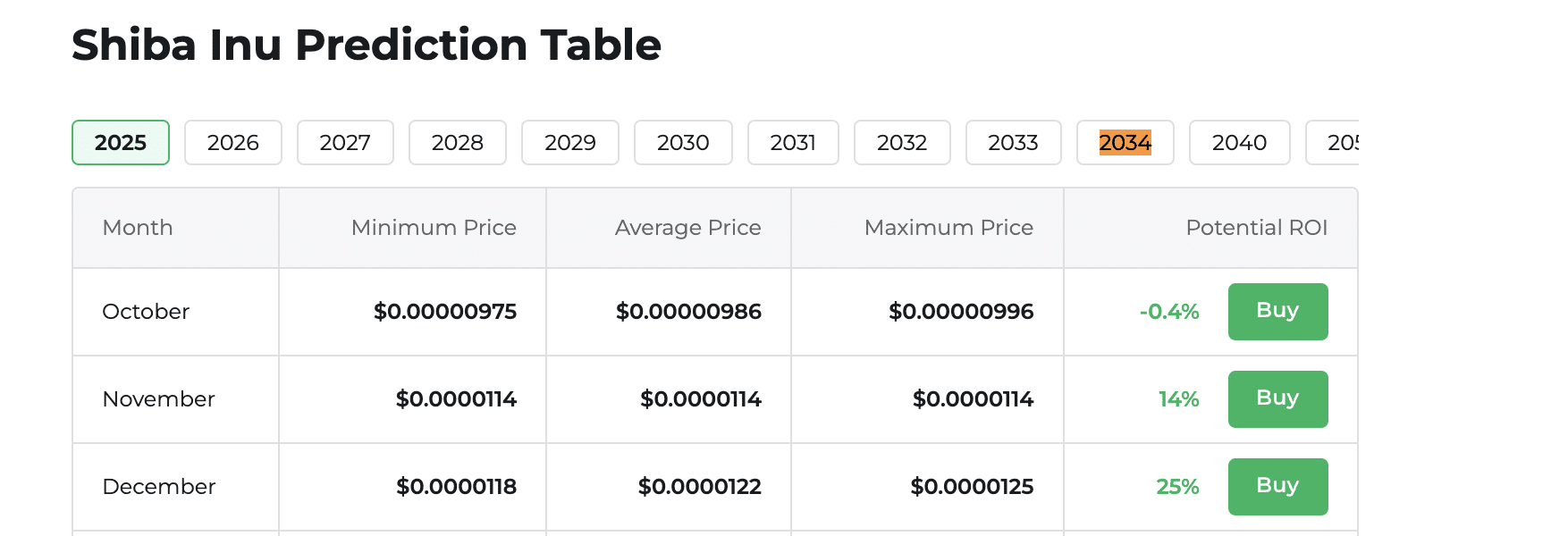Select the 2030 year tab
This screenshot has height=536, width=1568.
[682, 142]
